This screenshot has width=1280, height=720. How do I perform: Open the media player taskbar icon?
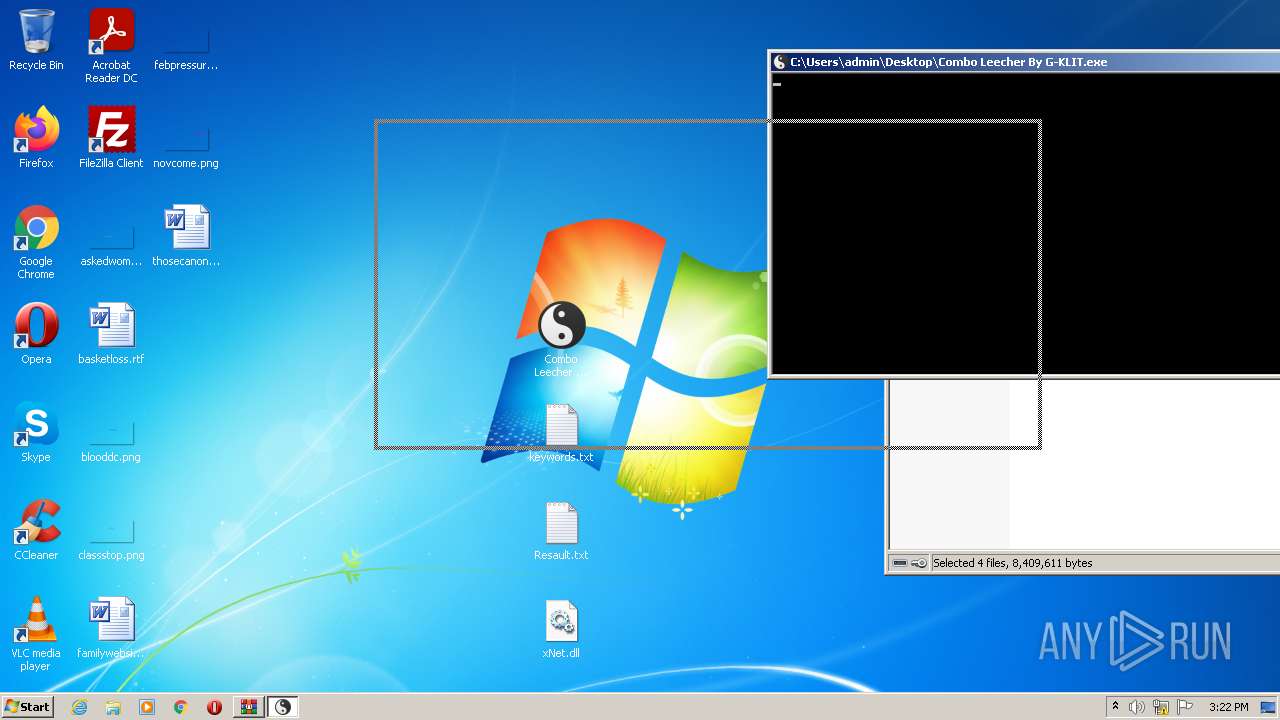[147, 707]
